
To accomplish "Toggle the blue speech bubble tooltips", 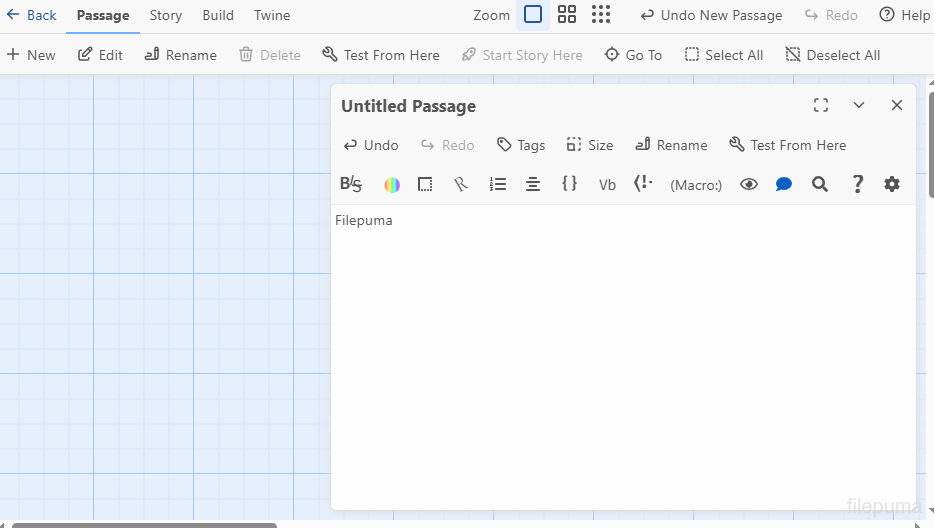I will [x=784, y=184].
